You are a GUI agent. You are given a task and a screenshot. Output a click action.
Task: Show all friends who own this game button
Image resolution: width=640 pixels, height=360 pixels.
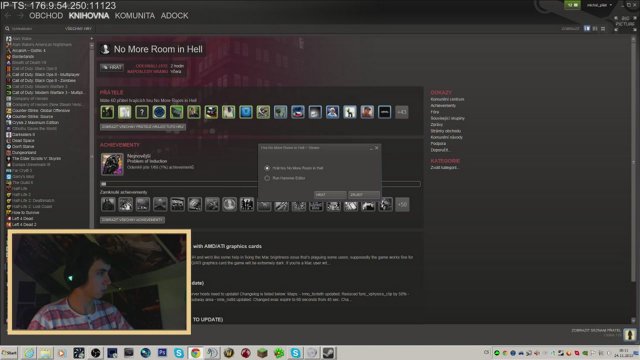coord(143,127)
